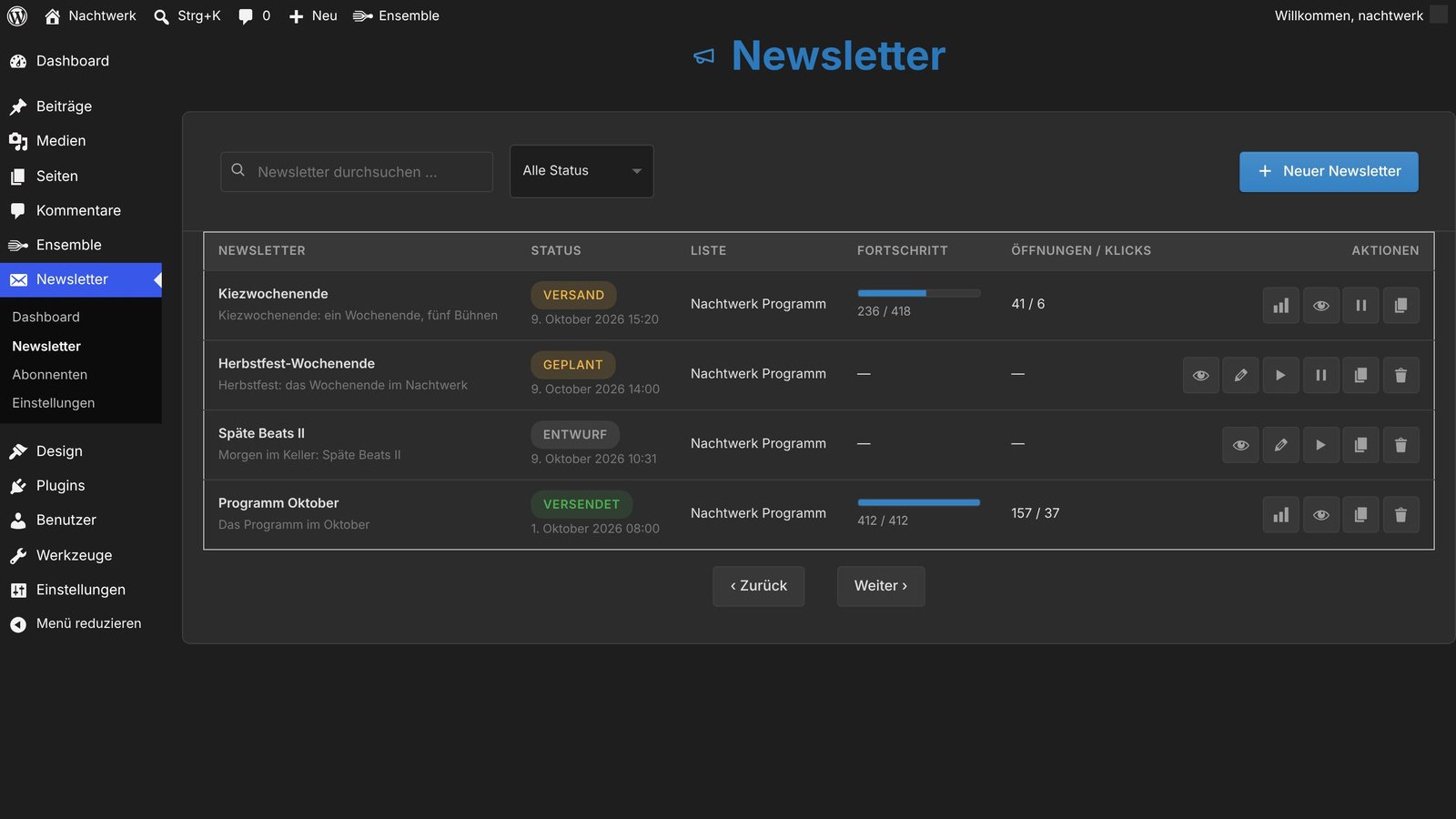Open the Alle Status filter dropdown
1456x819 pixels.
pyautogui.click(x=581, y=171)
